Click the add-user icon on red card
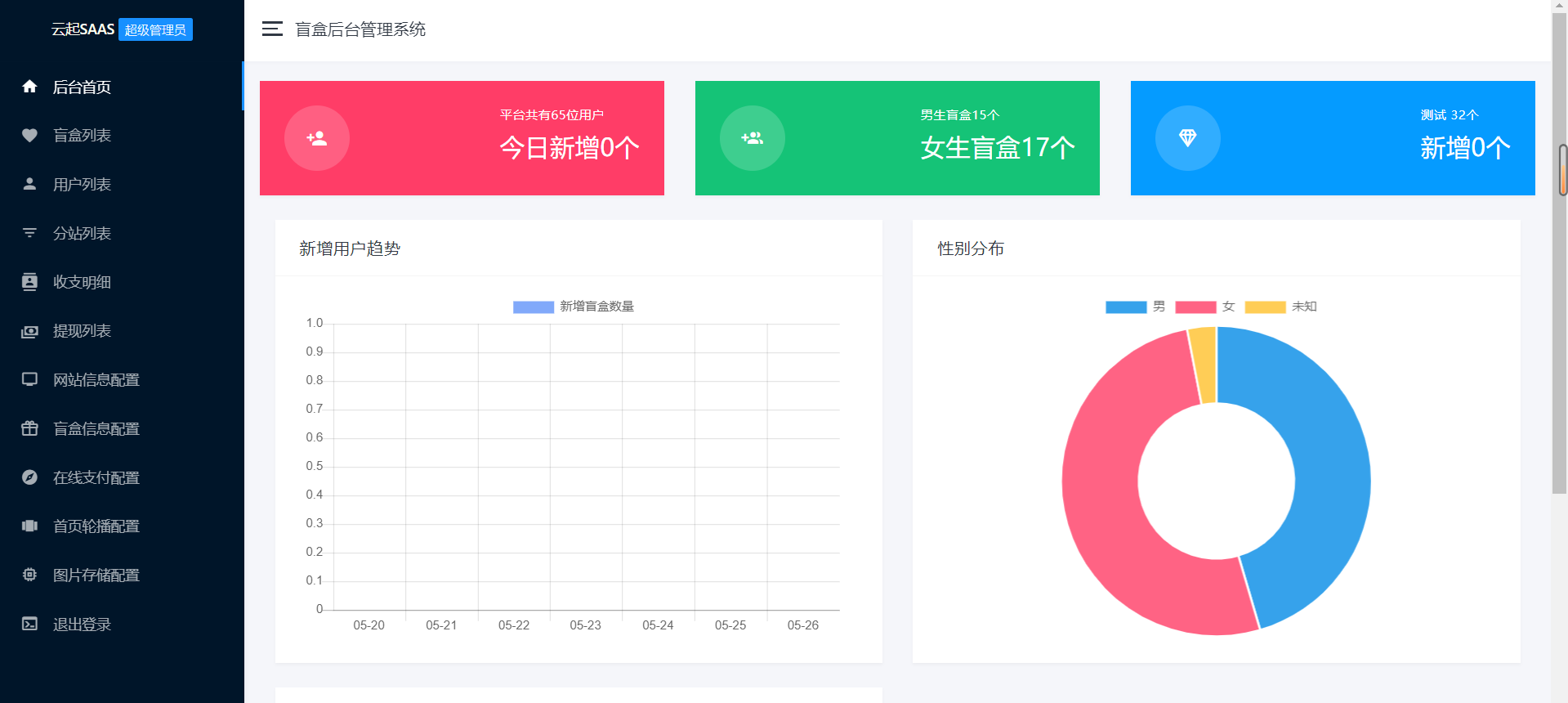1568x703 pixels. [x=317, y=138]
